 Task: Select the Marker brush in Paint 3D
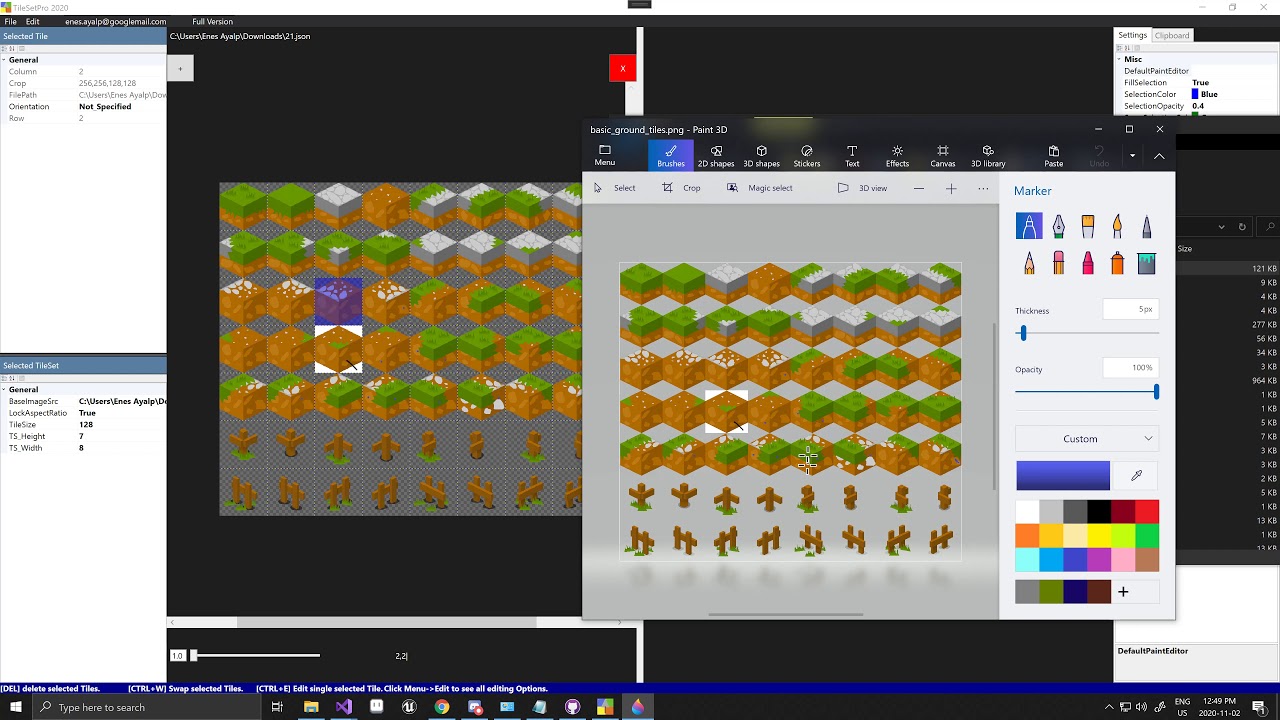coord(1029,226)
